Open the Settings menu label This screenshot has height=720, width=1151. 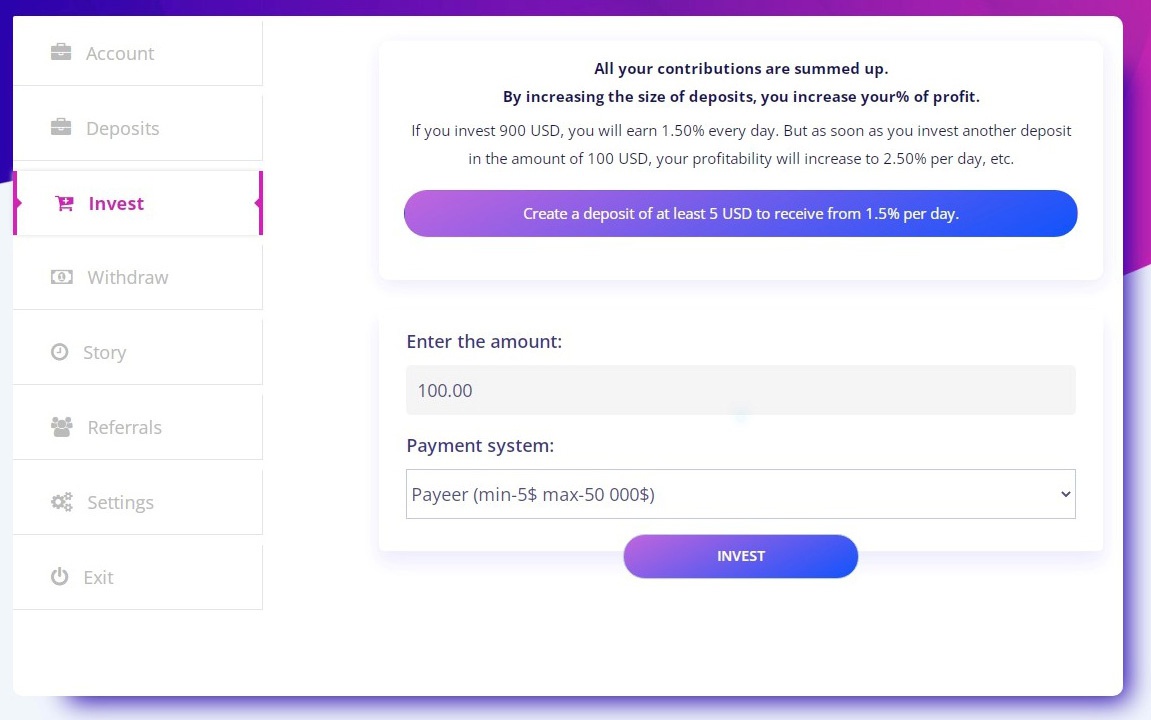[121, 503]
